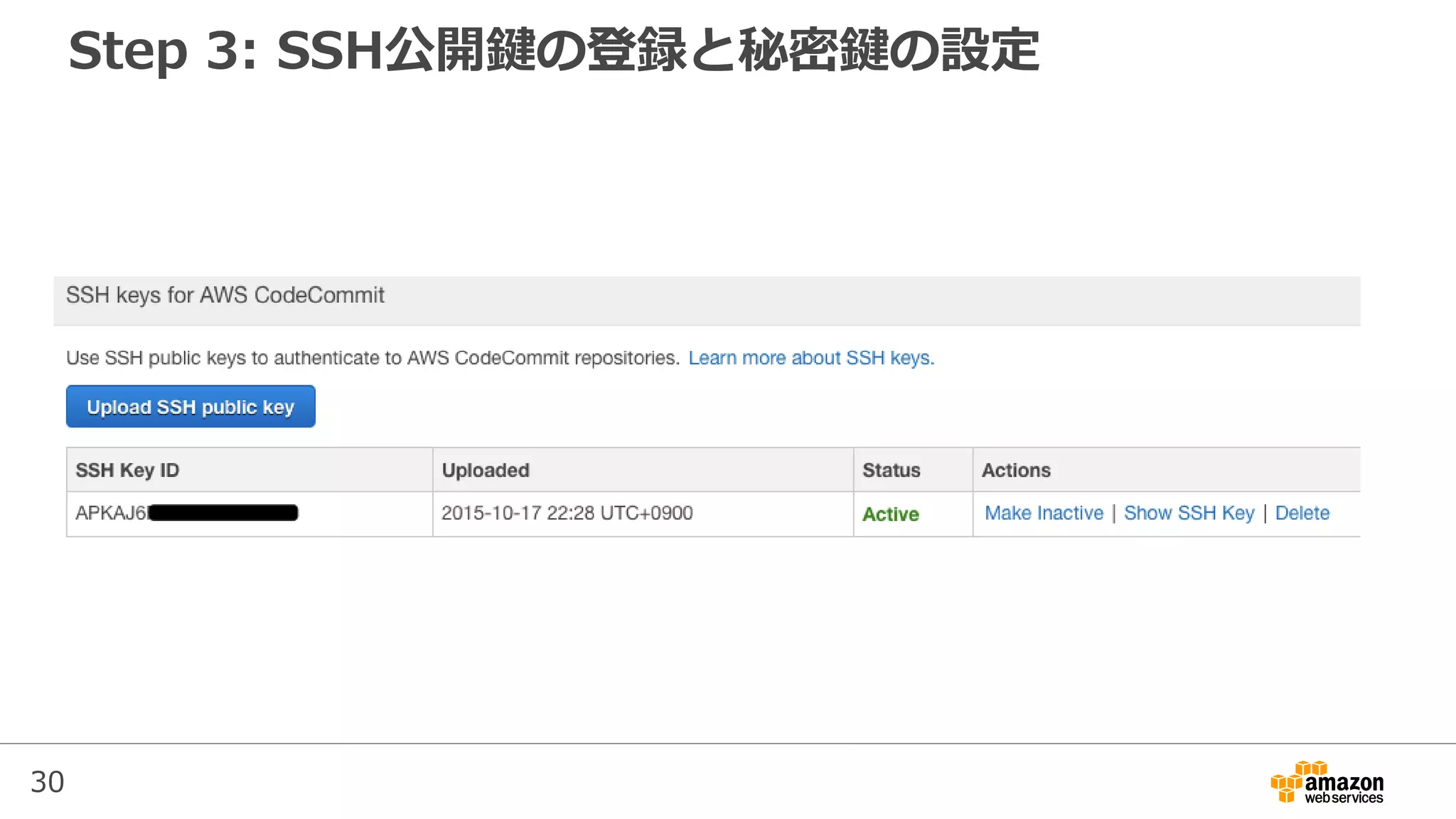This screenshot has width=1456, height=819.
Task: Click the Use SSH public keys description text
Action: click(373, 358)
